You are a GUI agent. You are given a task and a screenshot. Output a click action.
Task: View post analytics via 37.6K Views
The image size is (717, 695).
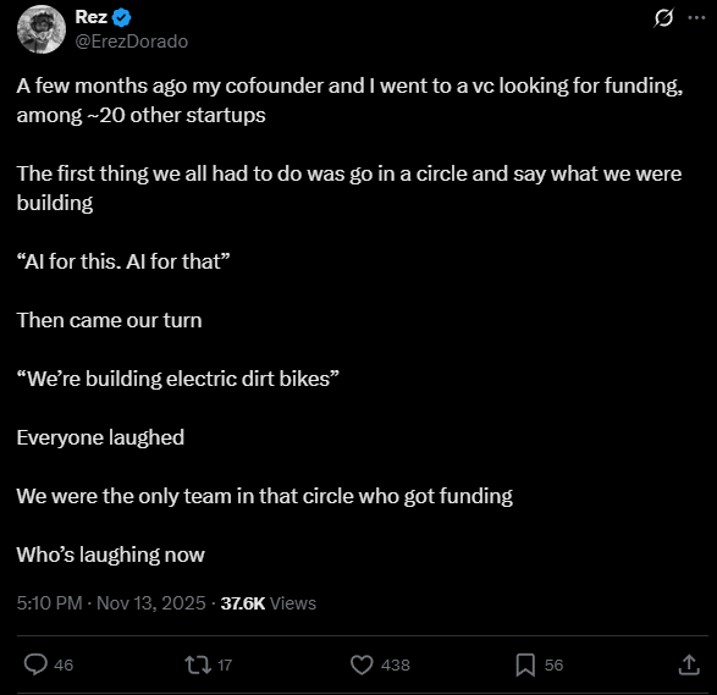click(268, 603)
